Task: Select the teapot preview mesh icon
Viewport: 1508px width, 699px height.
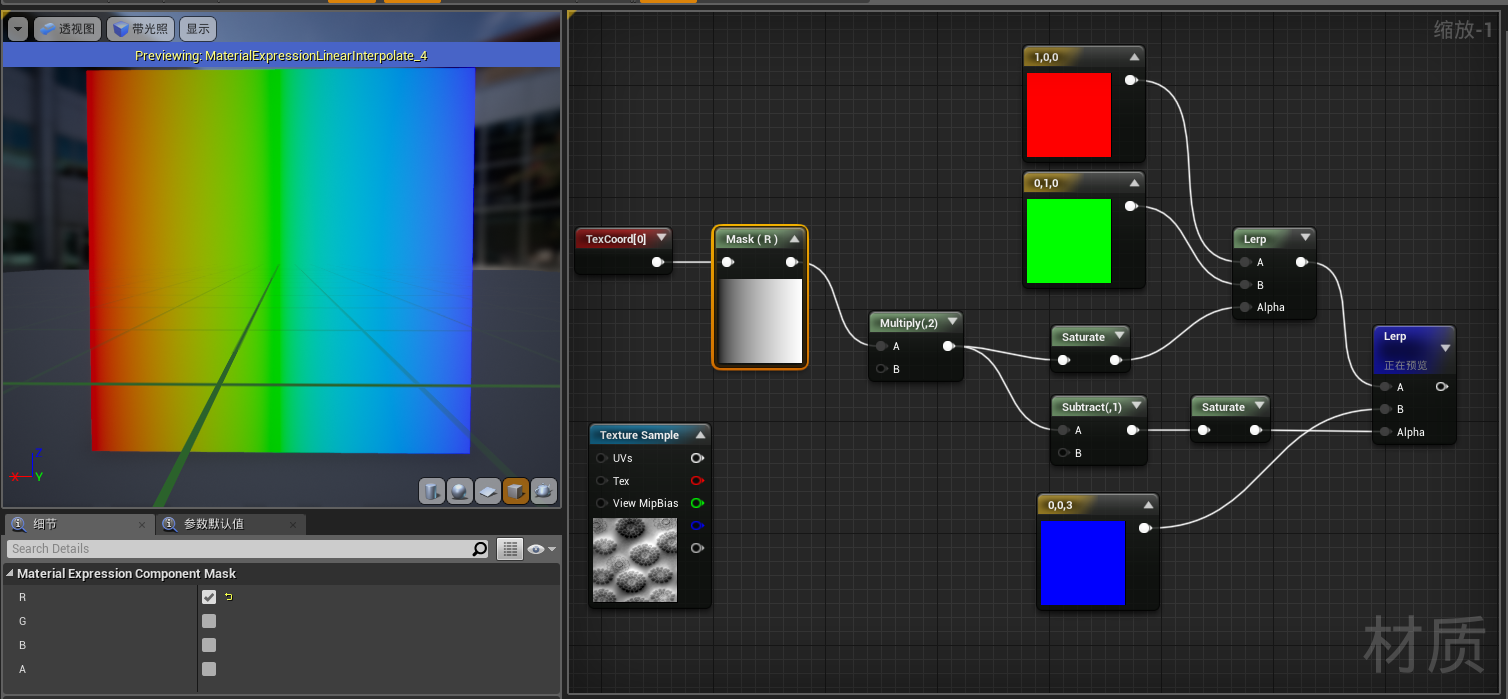Action: (x=543, y=491)
